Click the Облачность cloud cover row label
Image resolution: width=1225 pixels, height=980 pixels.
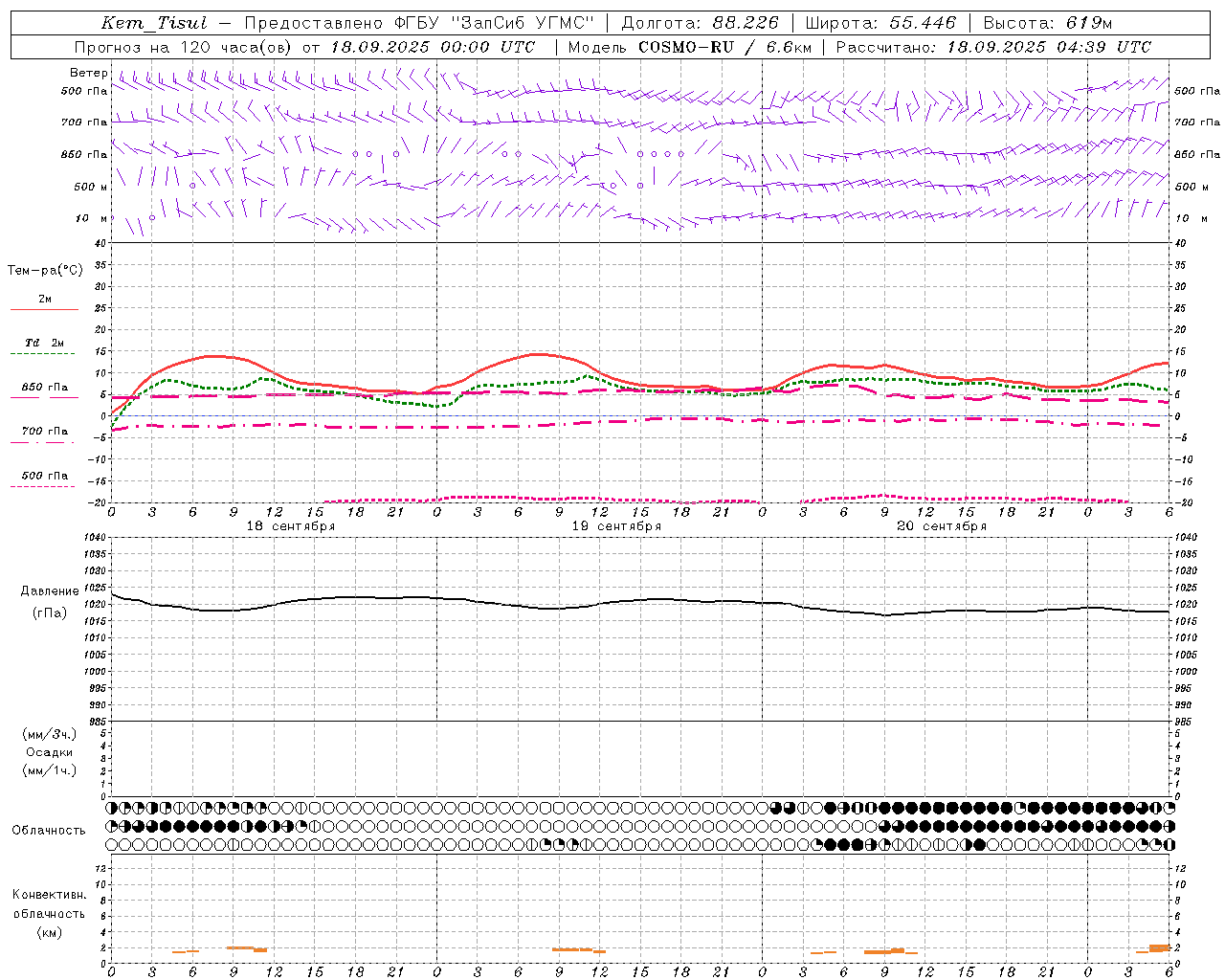tap(49, 830)
